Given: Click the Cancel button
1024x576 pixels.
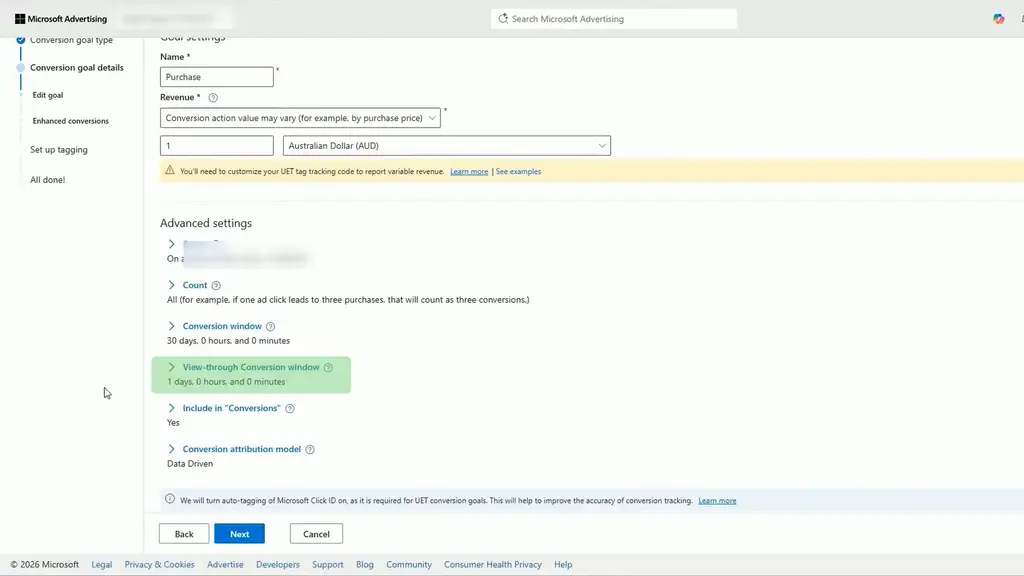Looking at the screenshot, I should pyautogui.click(x=316, y=534).
